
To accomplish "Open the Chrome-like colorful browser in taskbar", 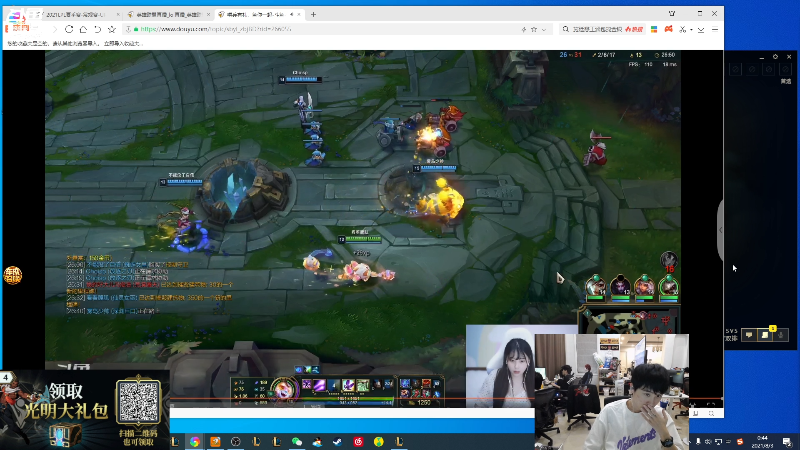I will pos(195,441).
